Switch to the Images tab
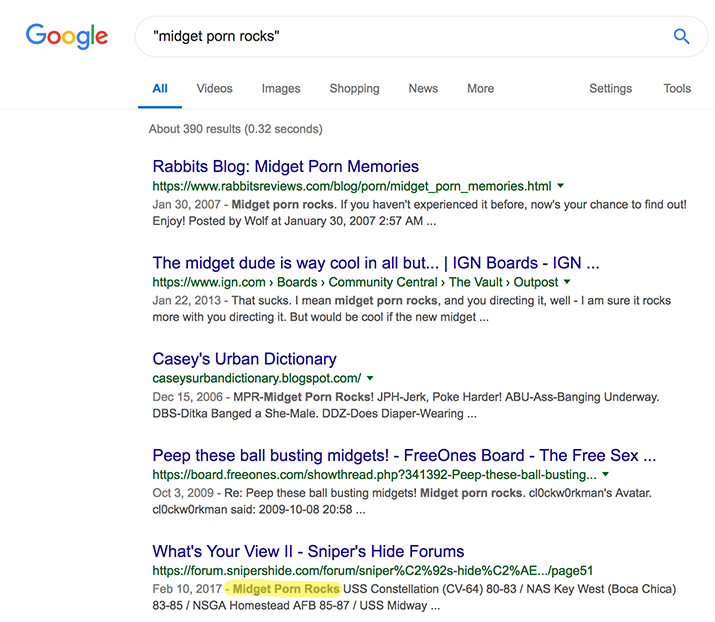Screen dimensions: 715x622 click(x=281, y=88)
